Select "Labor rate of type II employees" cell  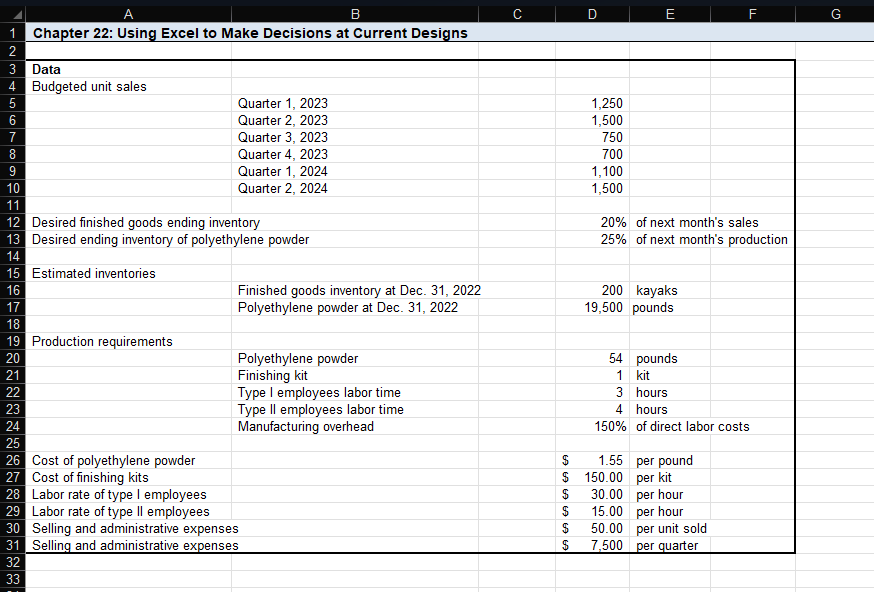pos(121,512)
